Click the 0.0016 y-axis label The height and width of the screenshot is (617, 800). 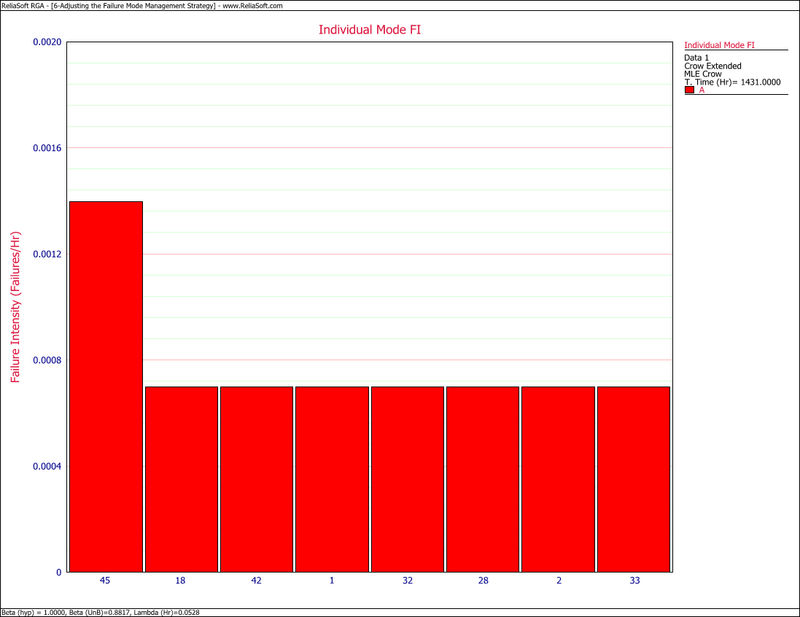(x=47, y=148)
